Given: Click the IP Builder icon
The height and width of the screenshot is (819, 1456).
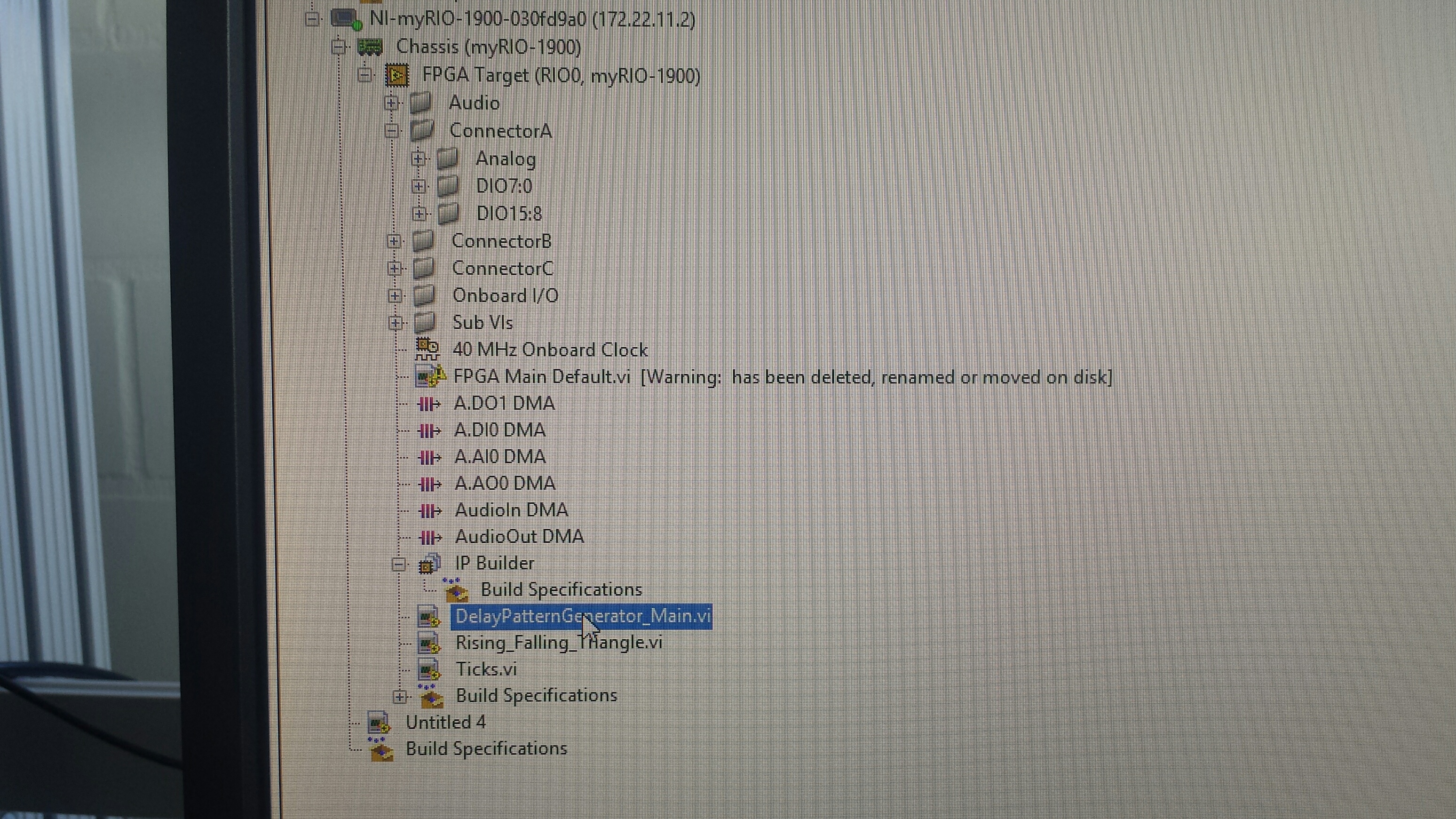Looking at the screenshot, I should 429,564.
